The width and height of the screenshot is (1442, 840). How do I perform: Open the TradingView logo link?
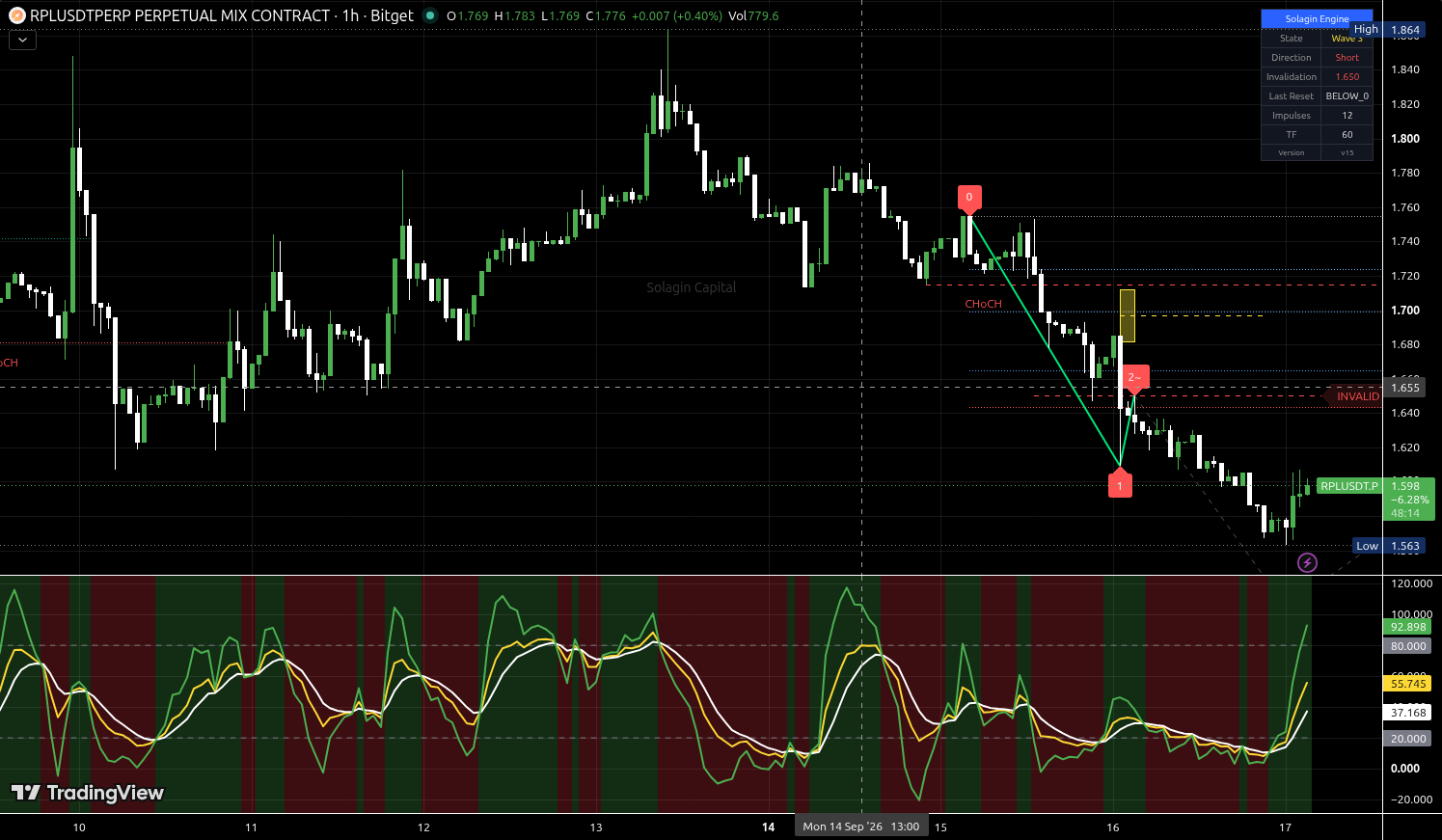tap(87, 793)
